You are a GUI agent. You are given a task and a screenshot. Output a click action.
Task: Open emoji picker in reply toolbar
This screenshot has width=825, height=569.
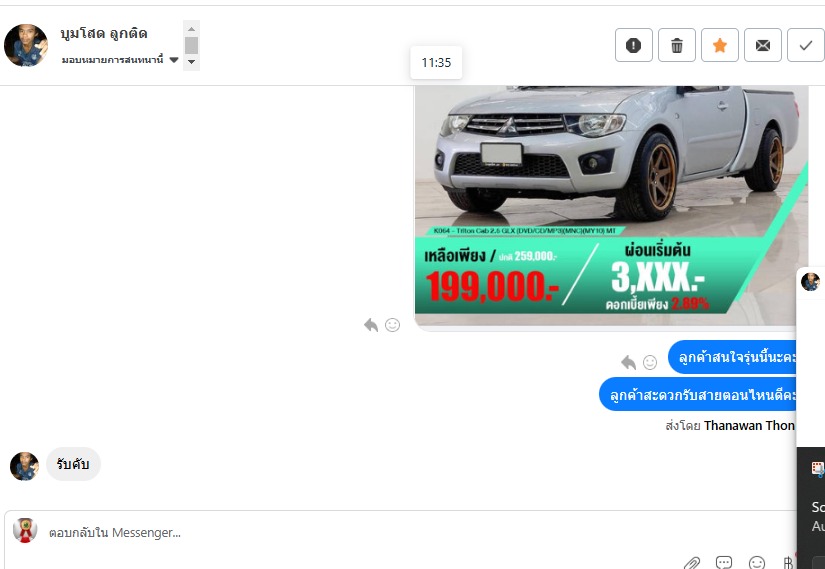[x=757, y=563]
